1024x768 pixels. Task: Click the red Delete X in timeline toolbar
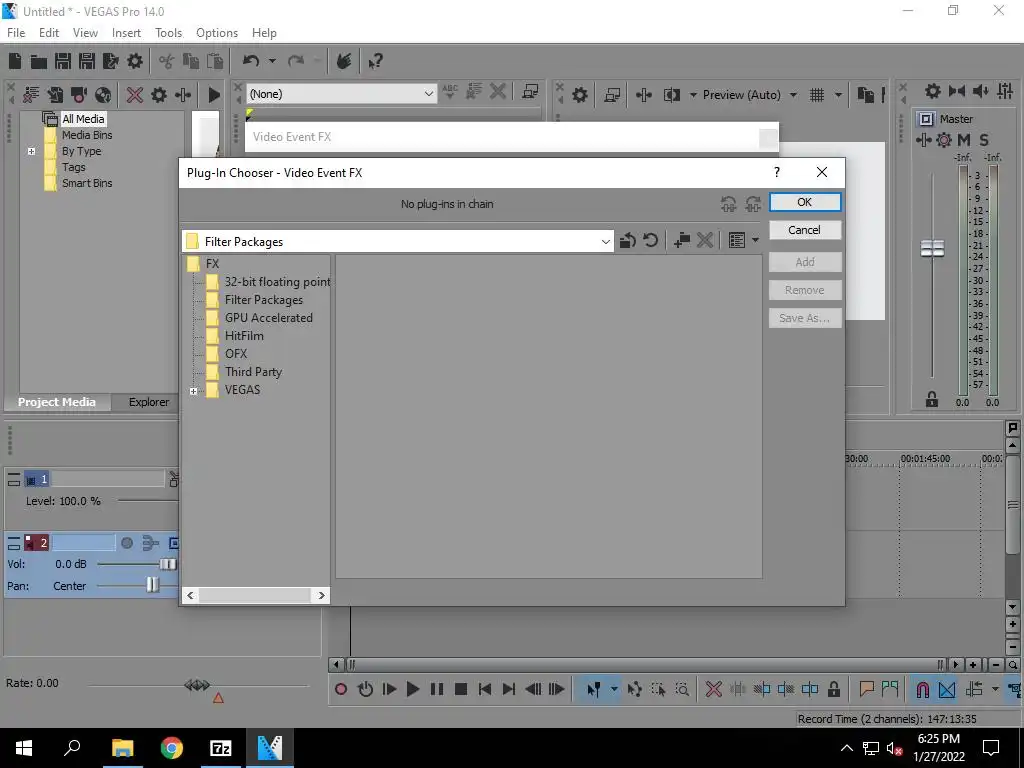point(714,689)
